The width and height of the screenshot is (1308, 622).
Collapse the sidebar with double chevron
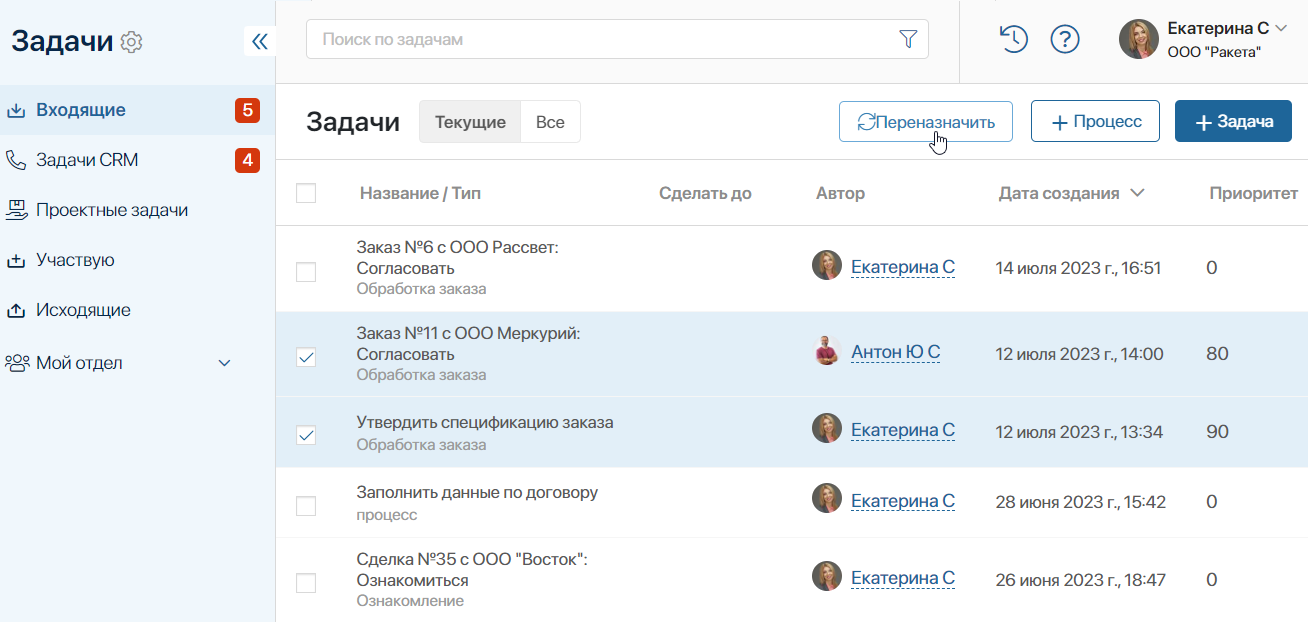tap(259, 41)
